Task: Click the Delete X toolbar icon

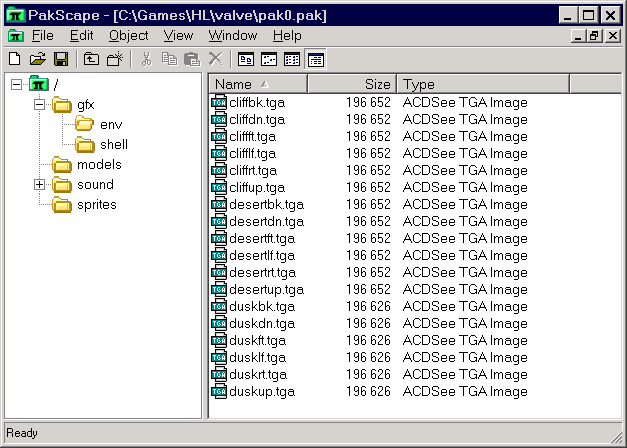Action: click(x=215, y=60)
